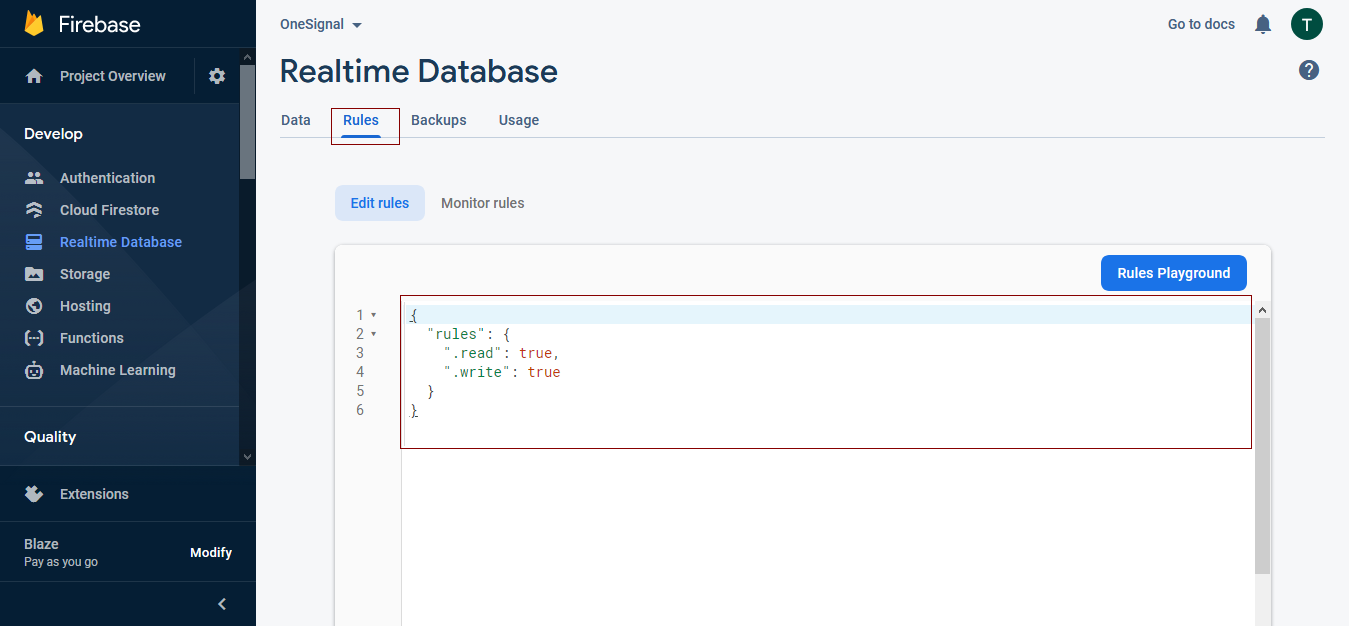1349x626 pixels.
Task: Switch to the Backups tab
Action: point(438,120)
